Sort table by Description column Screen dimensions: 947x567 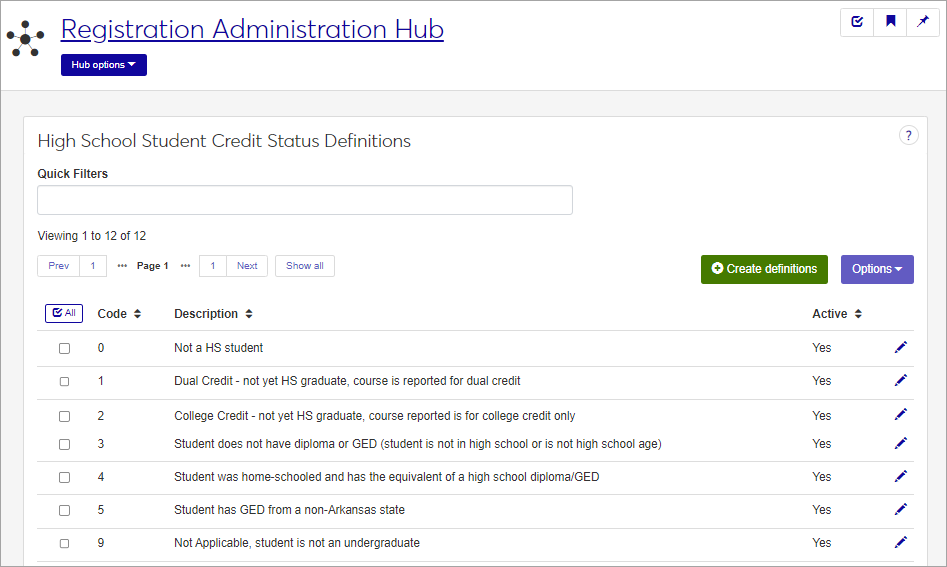pos(213,314)
